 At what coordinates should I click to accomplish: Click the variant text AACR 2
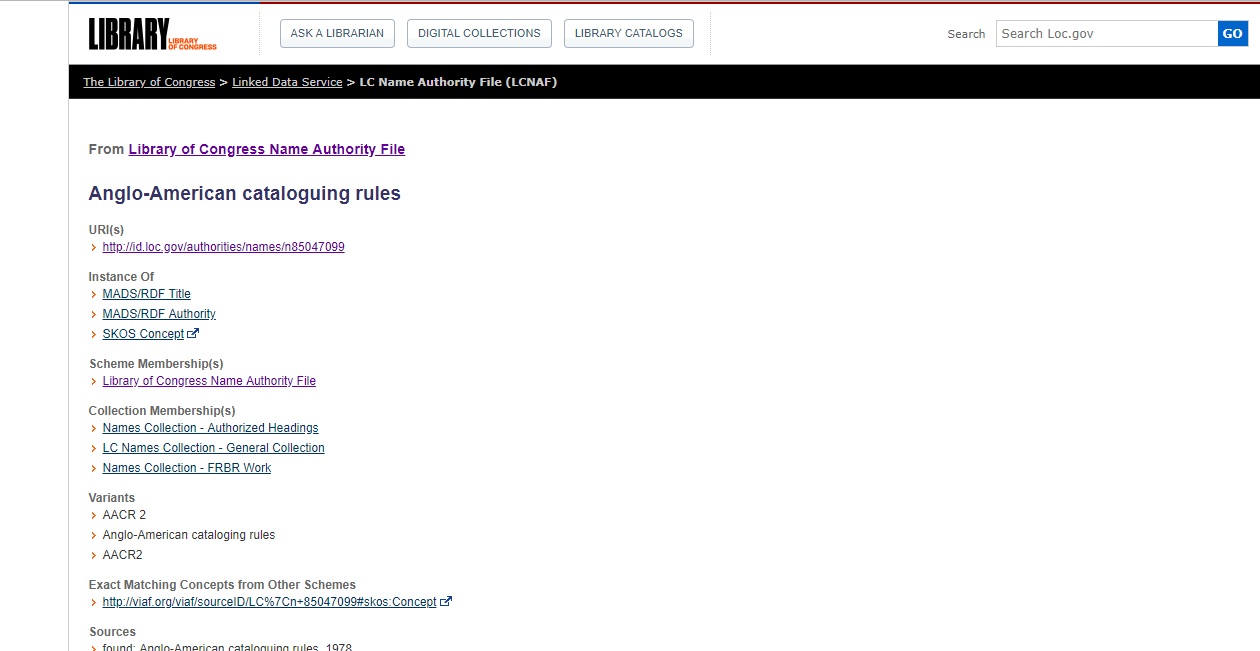pos(124,515)
